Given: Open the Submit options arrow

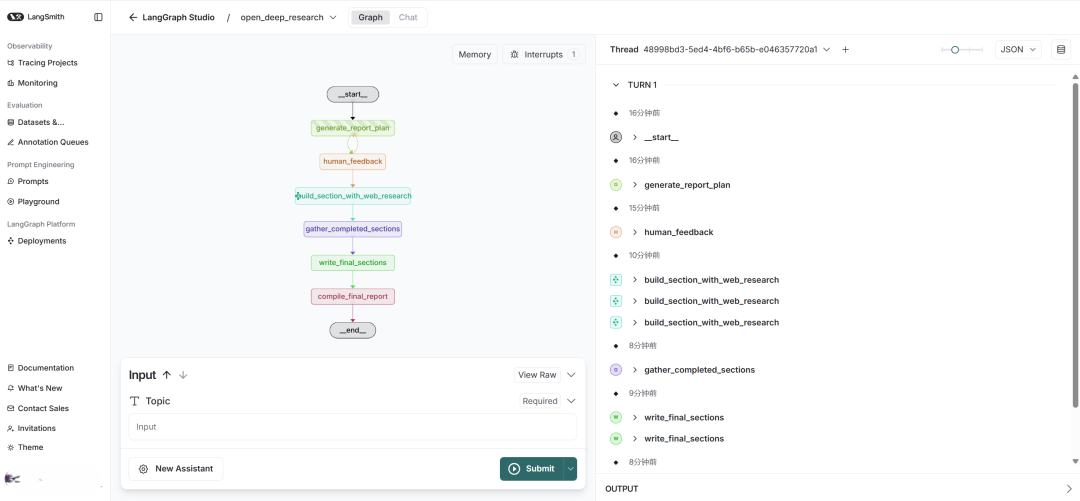Looking at the screenshot, I should (570, 469).
